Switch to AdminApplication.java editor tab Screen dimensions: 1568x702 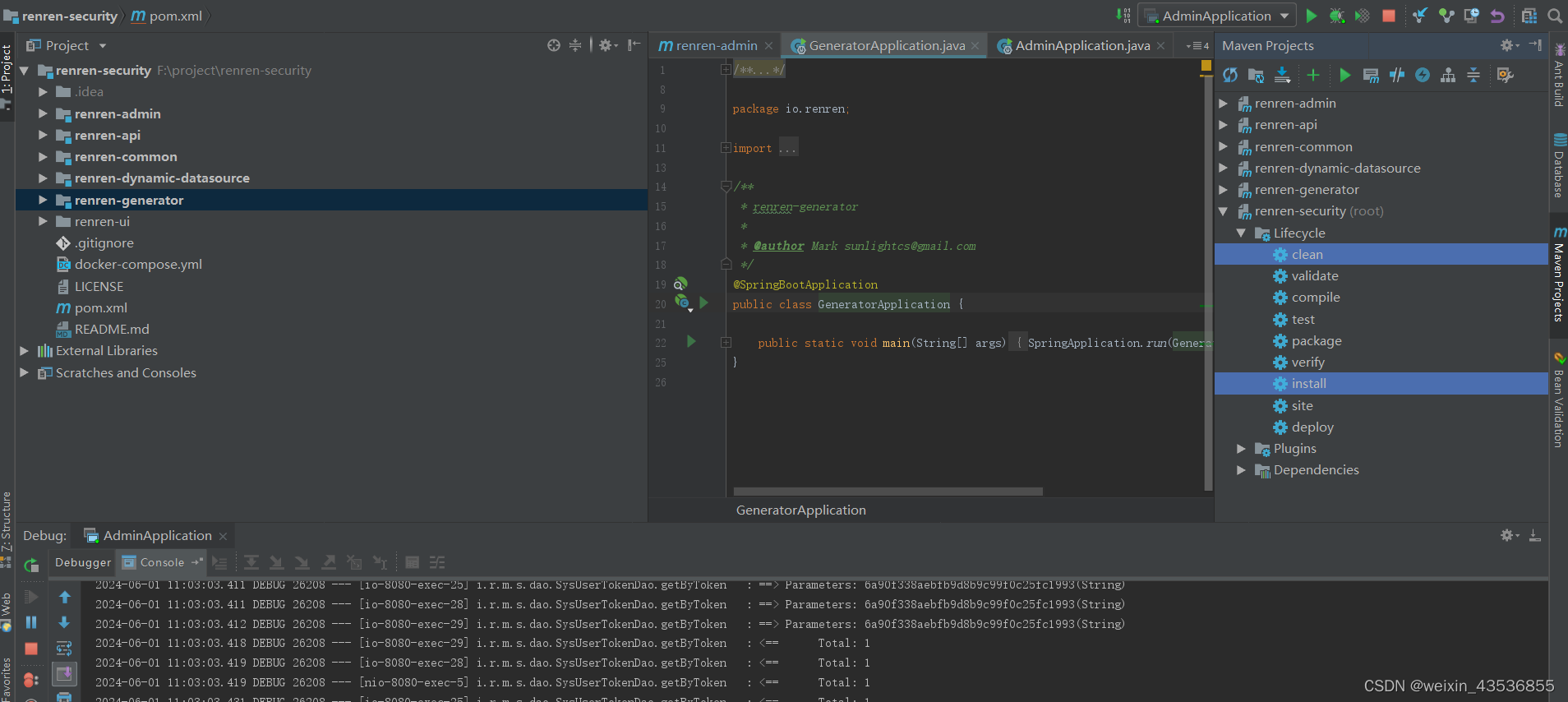click(x=1082, y=46)
